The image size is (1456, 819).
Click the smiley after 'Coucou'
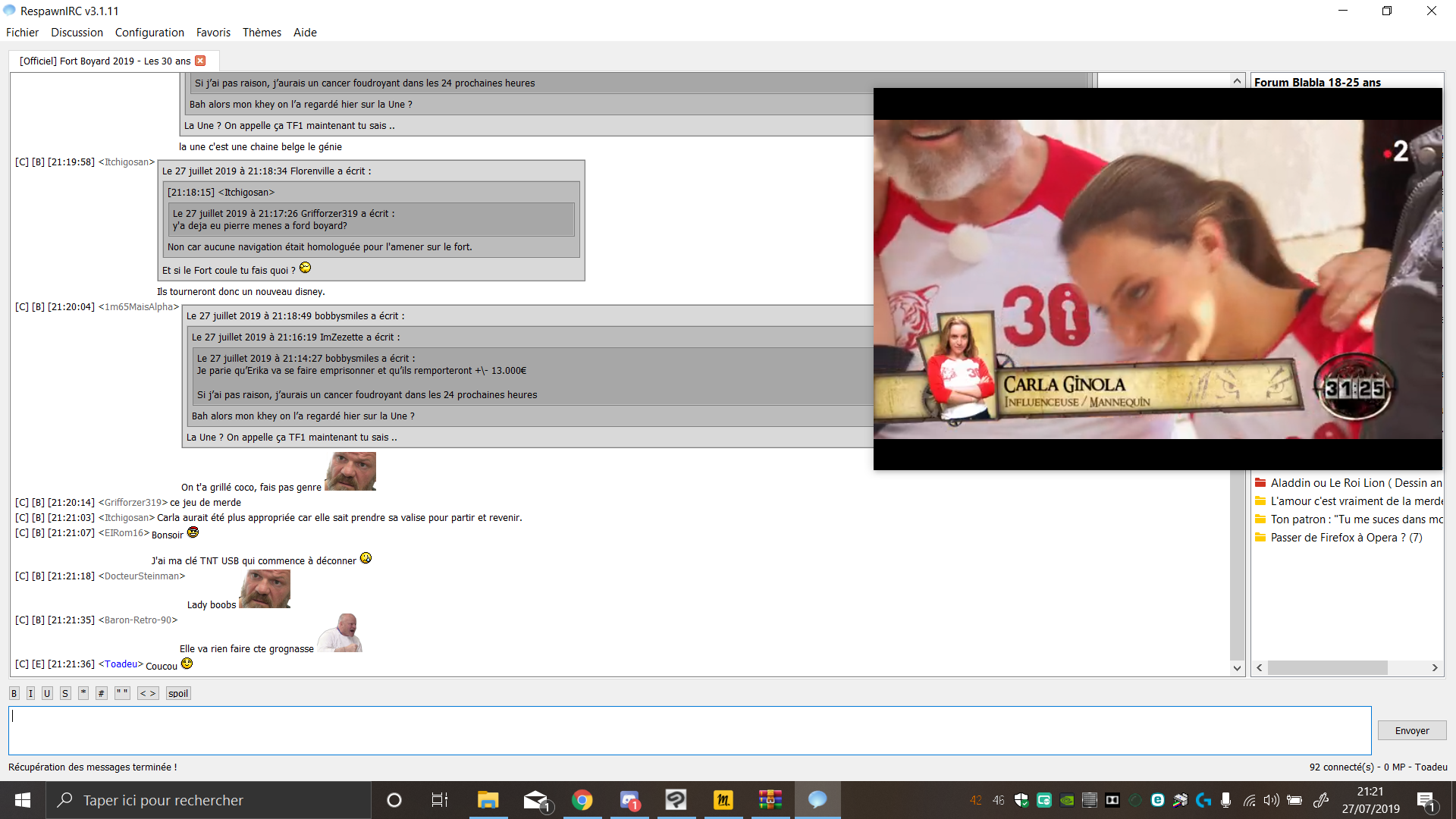187,664
